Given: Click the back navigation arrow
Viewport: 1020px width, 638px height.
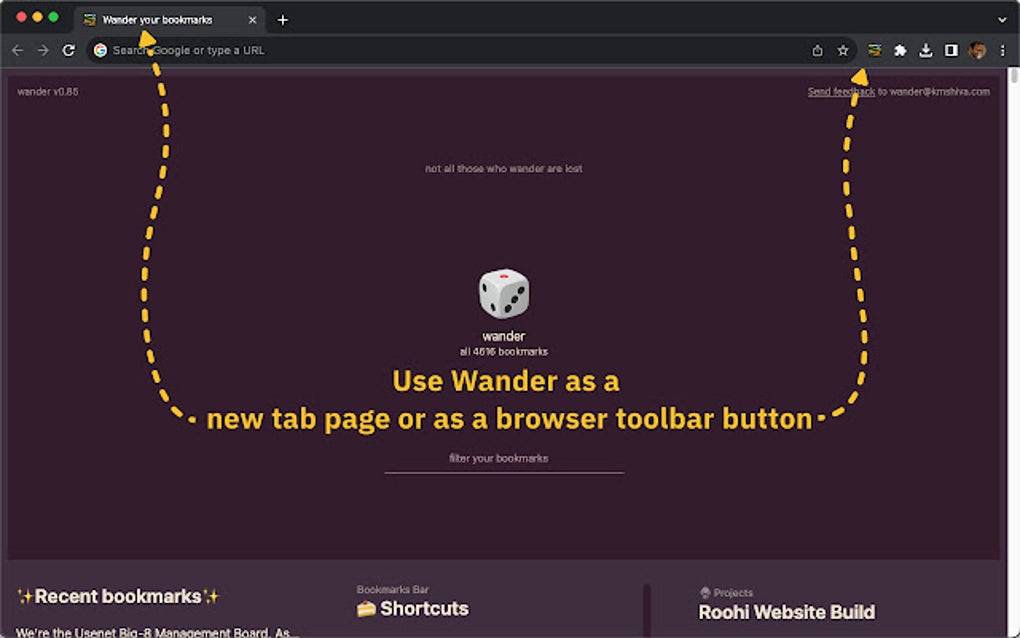Looking at the screenshot, I should coord(17,49).
